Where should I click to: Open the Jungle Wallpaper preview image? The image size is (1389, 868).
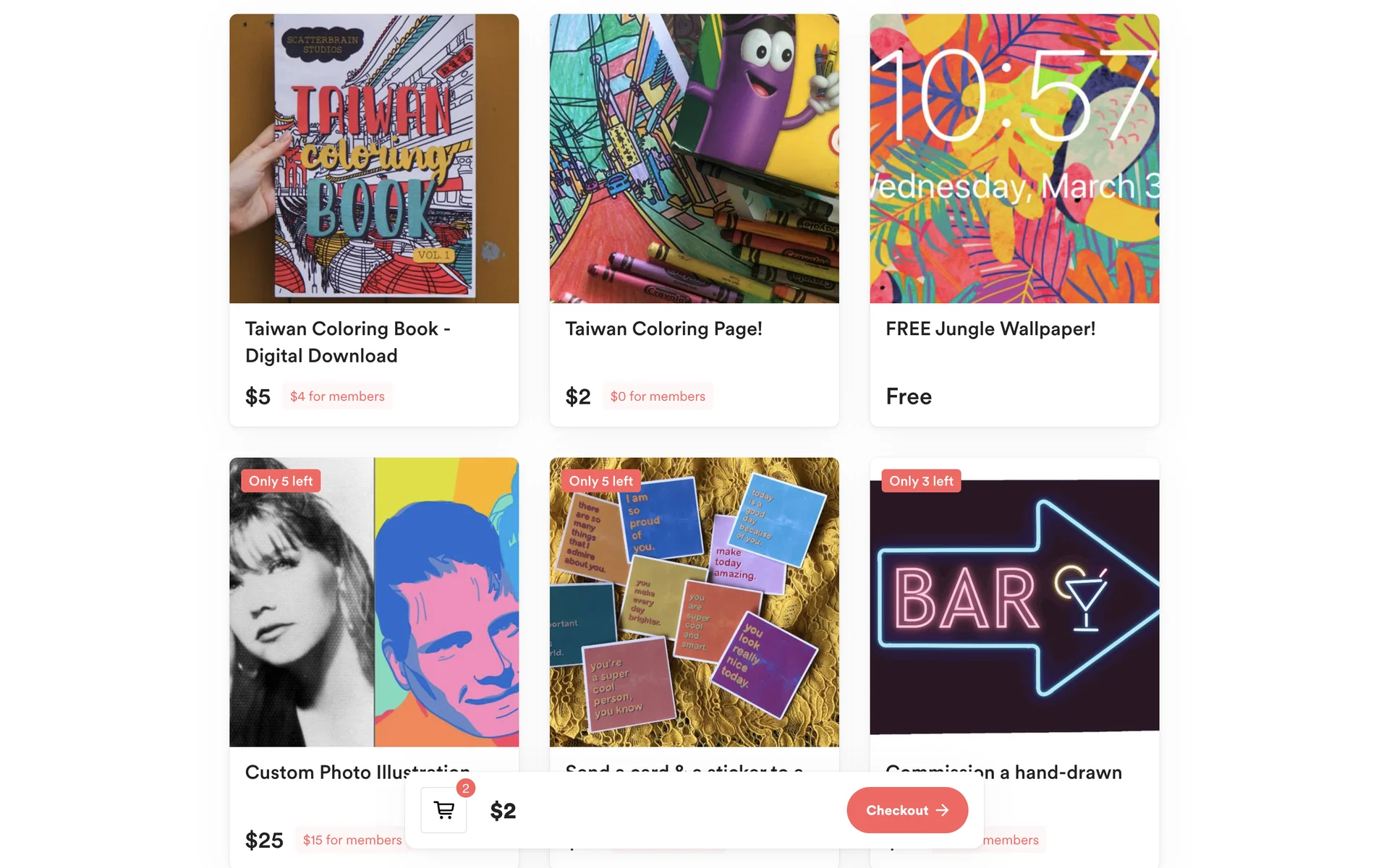(x=1014, y=158)
